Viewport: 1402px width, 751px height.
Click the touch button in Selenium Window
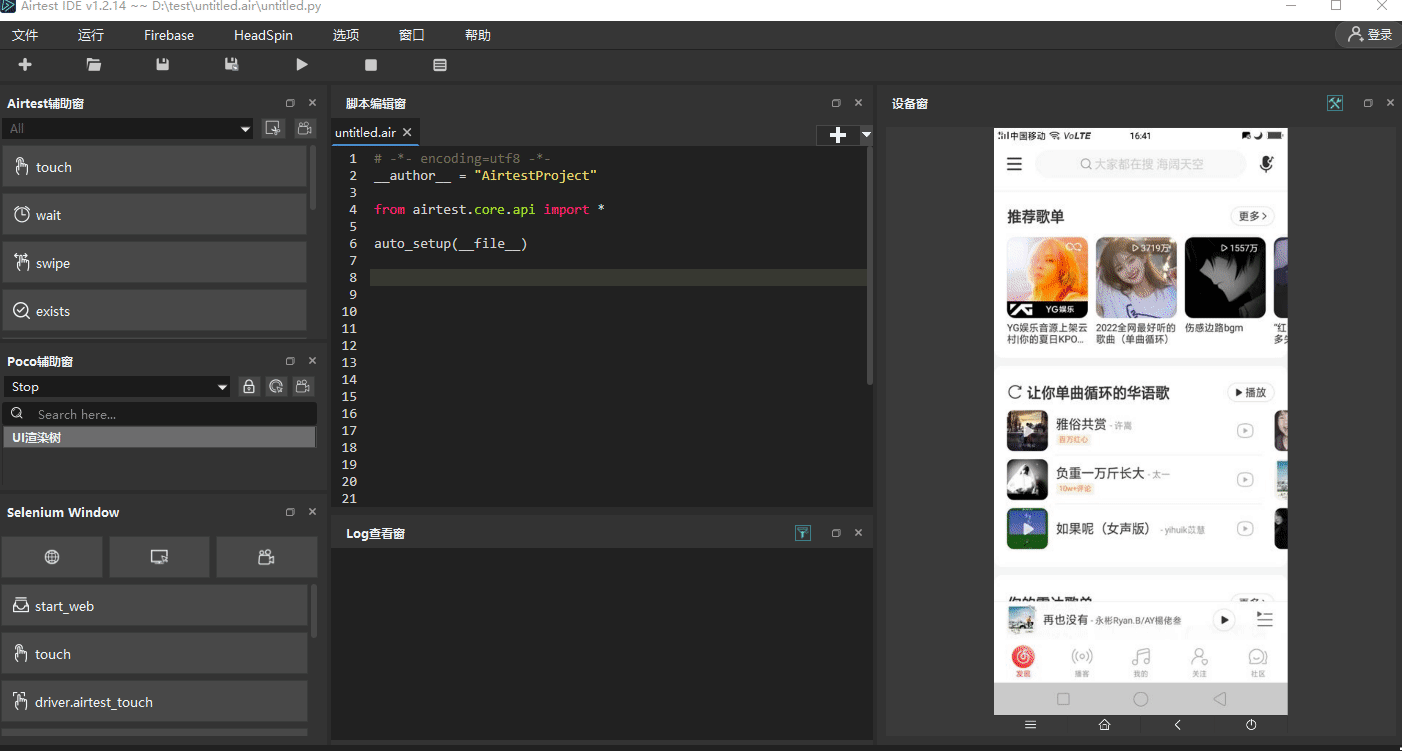pyautogui.click(x=154, y=654)
